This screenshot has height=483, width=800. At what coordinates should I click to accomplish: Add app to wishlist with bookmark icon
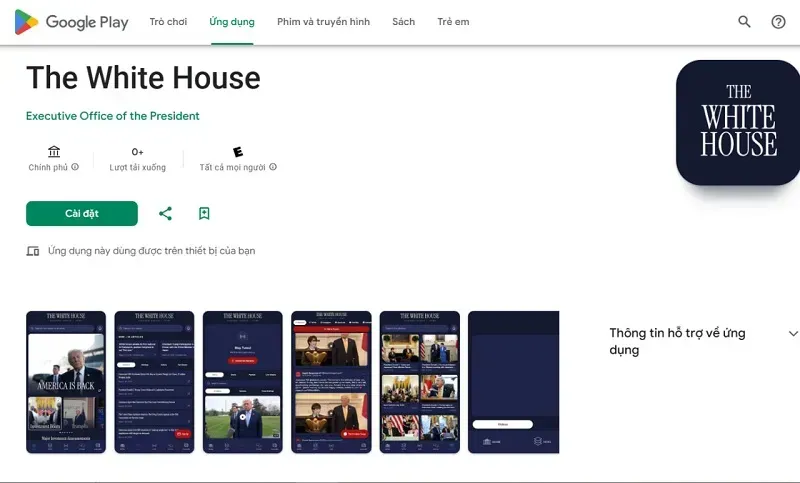[x=204, y=213]
